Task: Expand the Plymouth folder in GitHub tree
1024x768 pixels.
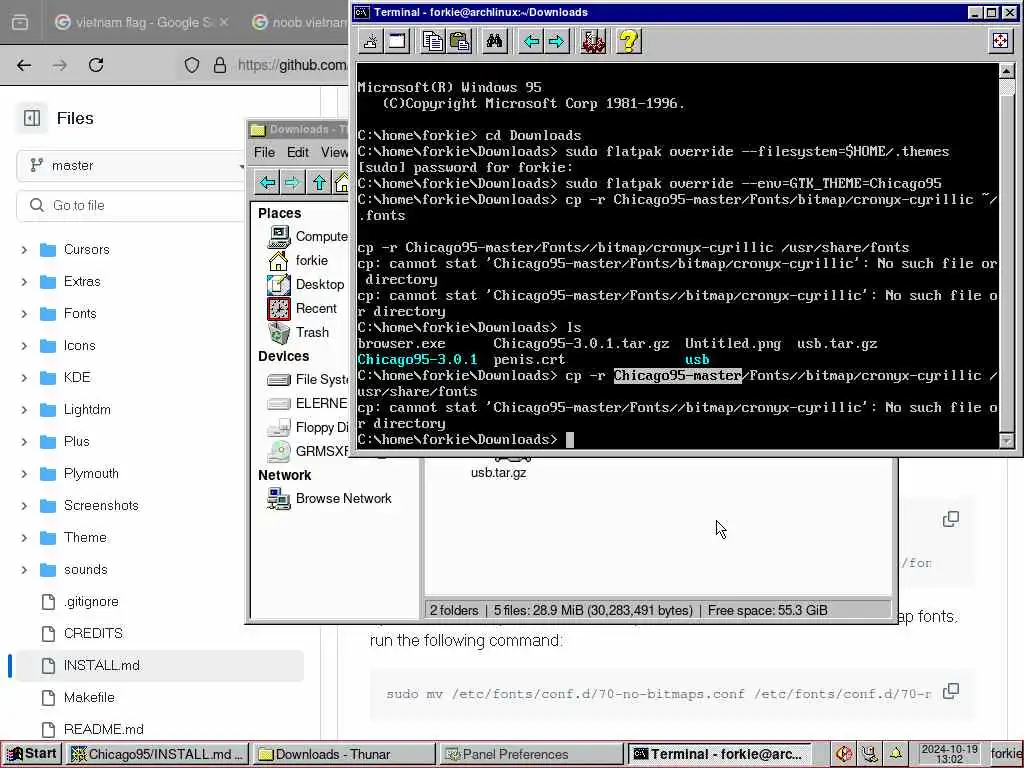Action: click(x=24, y=473)
